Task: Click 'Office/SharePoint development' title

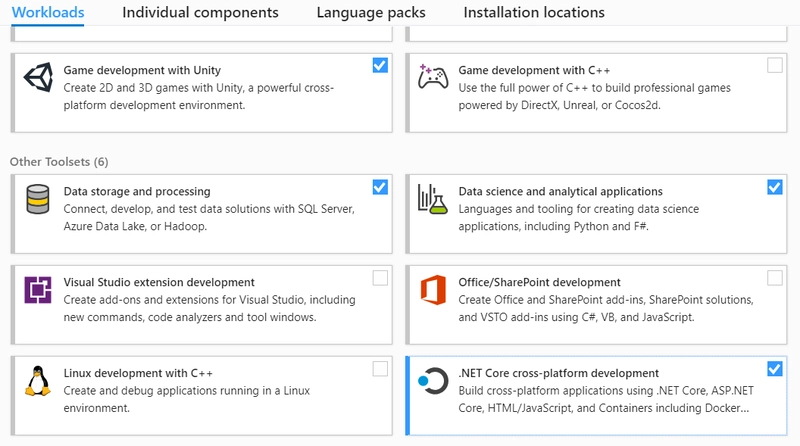Action: [x=539, y=282]
